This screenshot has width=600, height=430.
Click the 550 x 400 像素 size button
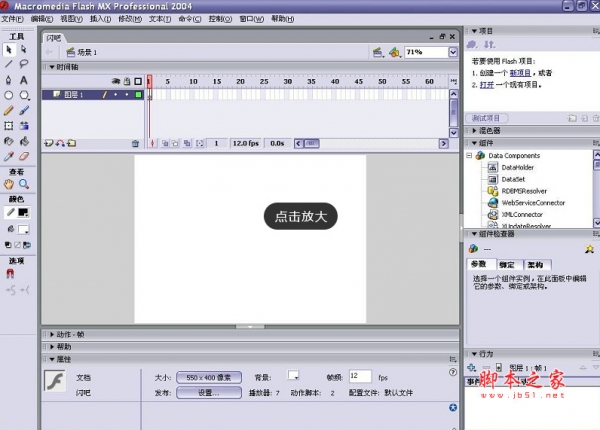pyautogui.click(x=209, y=377)
